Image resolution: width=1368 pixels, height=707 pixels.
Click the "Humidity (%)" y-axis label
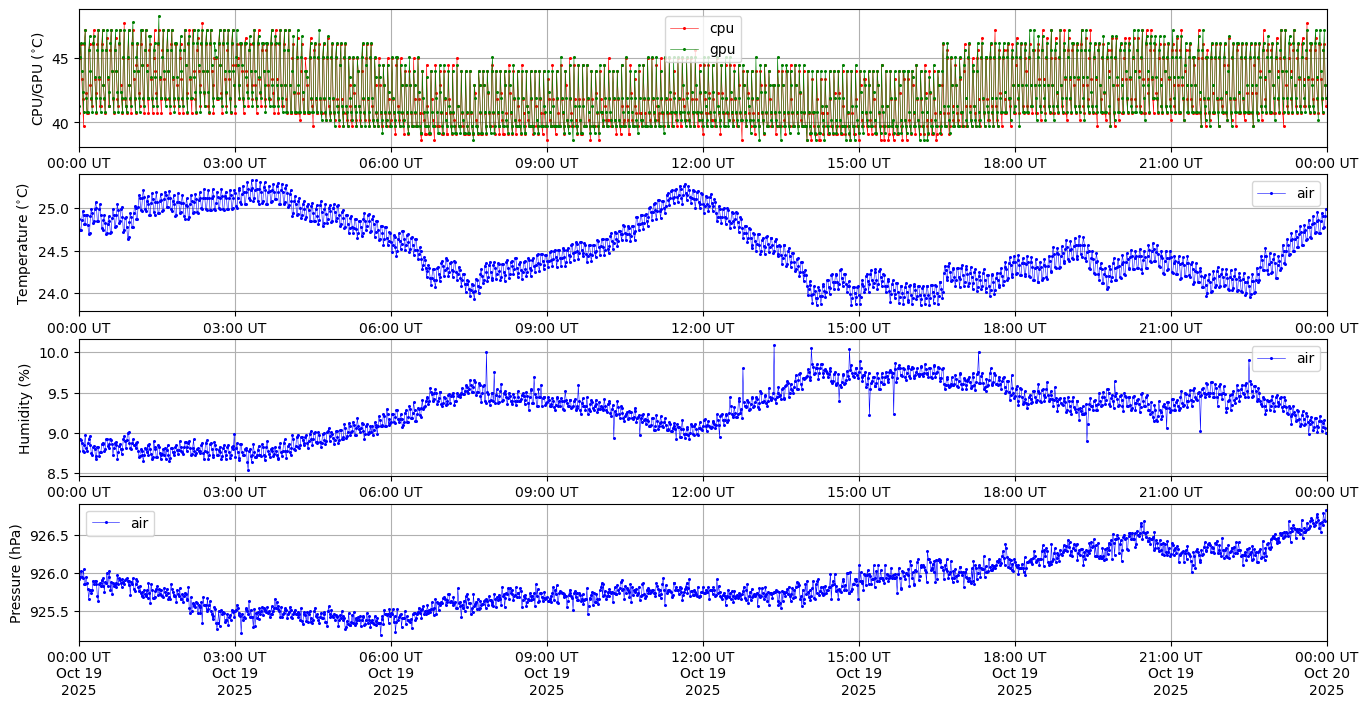(x=24, y=408)
